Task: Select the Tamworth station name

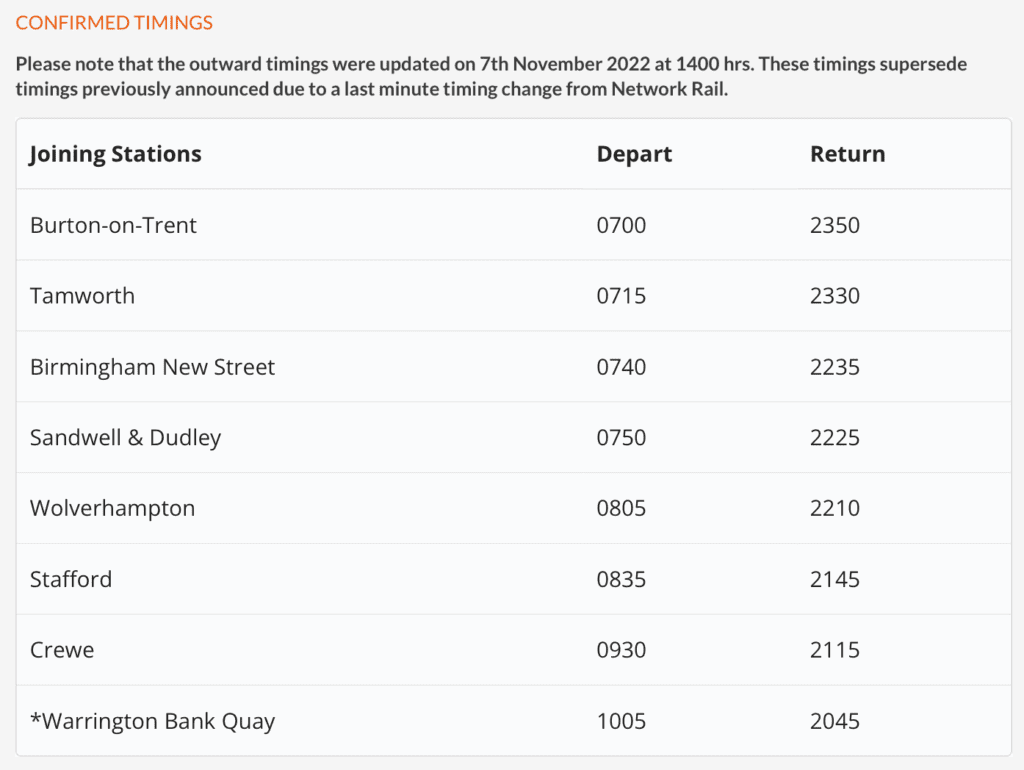Action: coord(82,296)
